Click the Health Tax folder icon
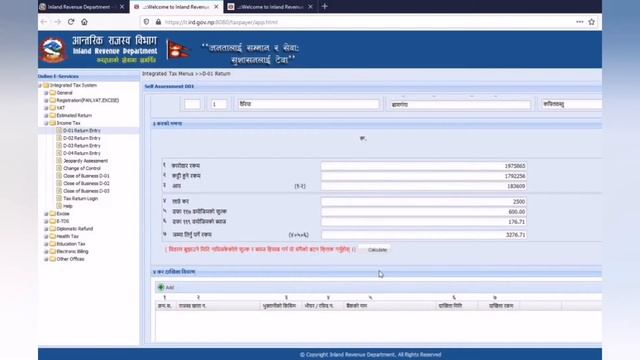 (53, 236)
